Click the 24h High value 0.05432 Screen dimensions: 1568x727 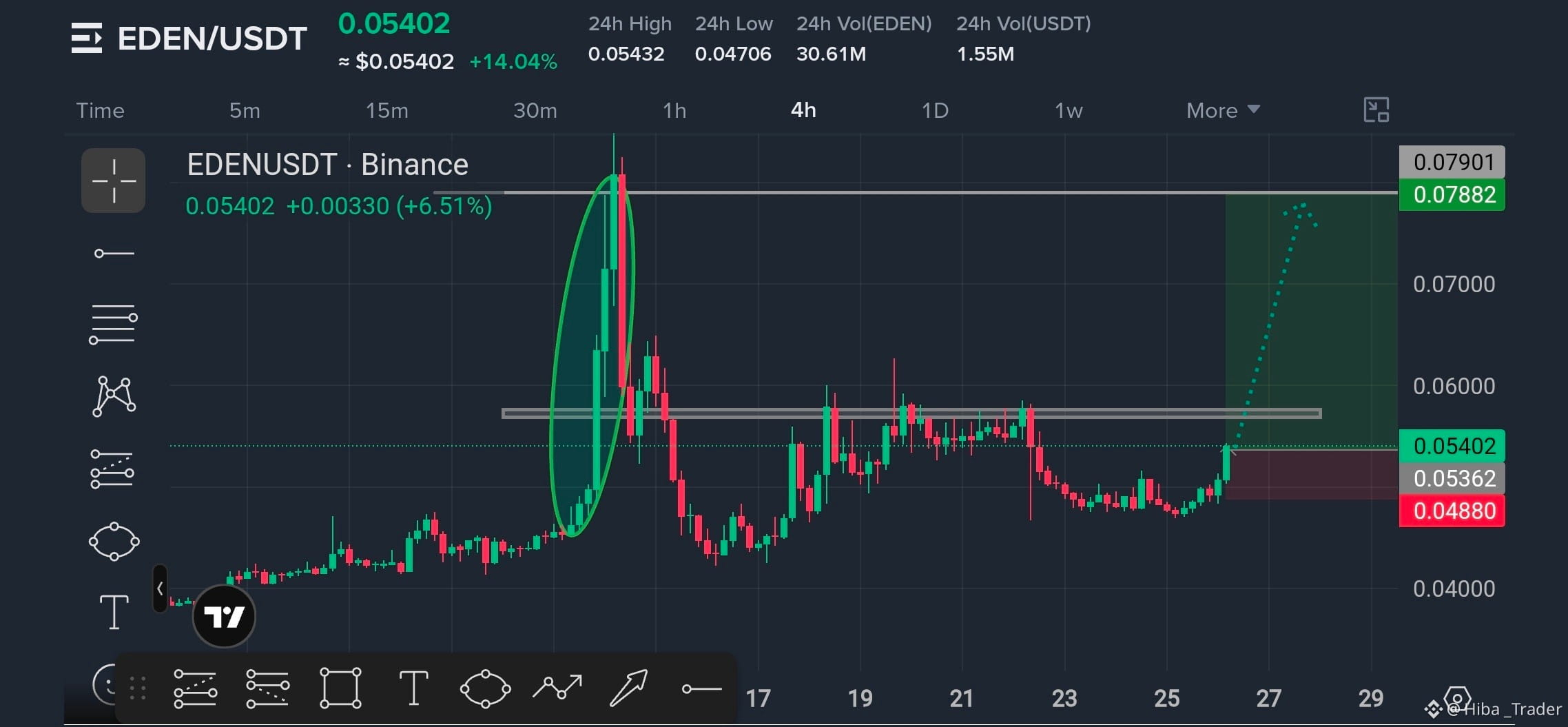tap(626, 54)
